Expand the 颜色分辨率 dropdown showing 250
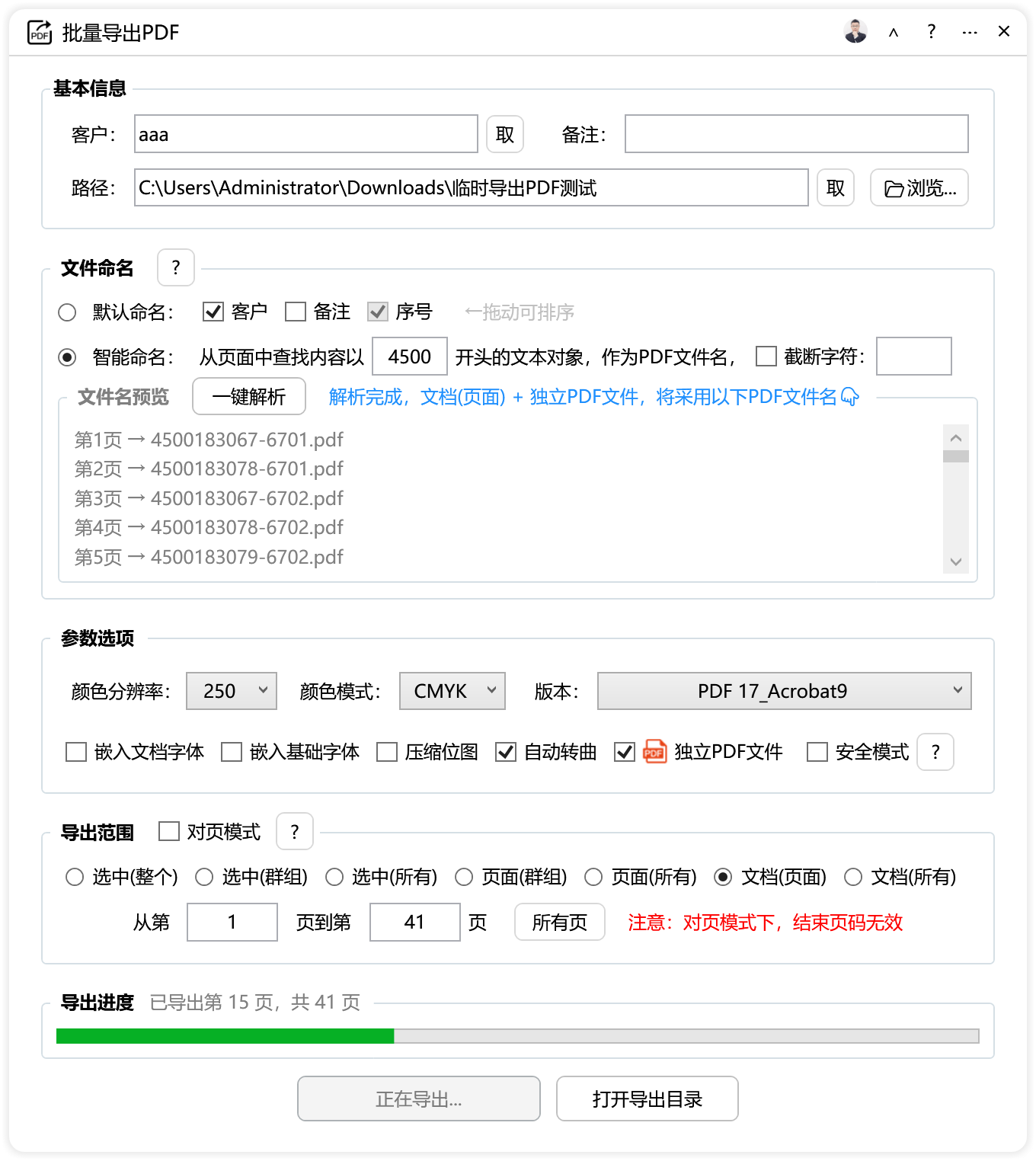1036x1161 pixels. pos(232,691)
